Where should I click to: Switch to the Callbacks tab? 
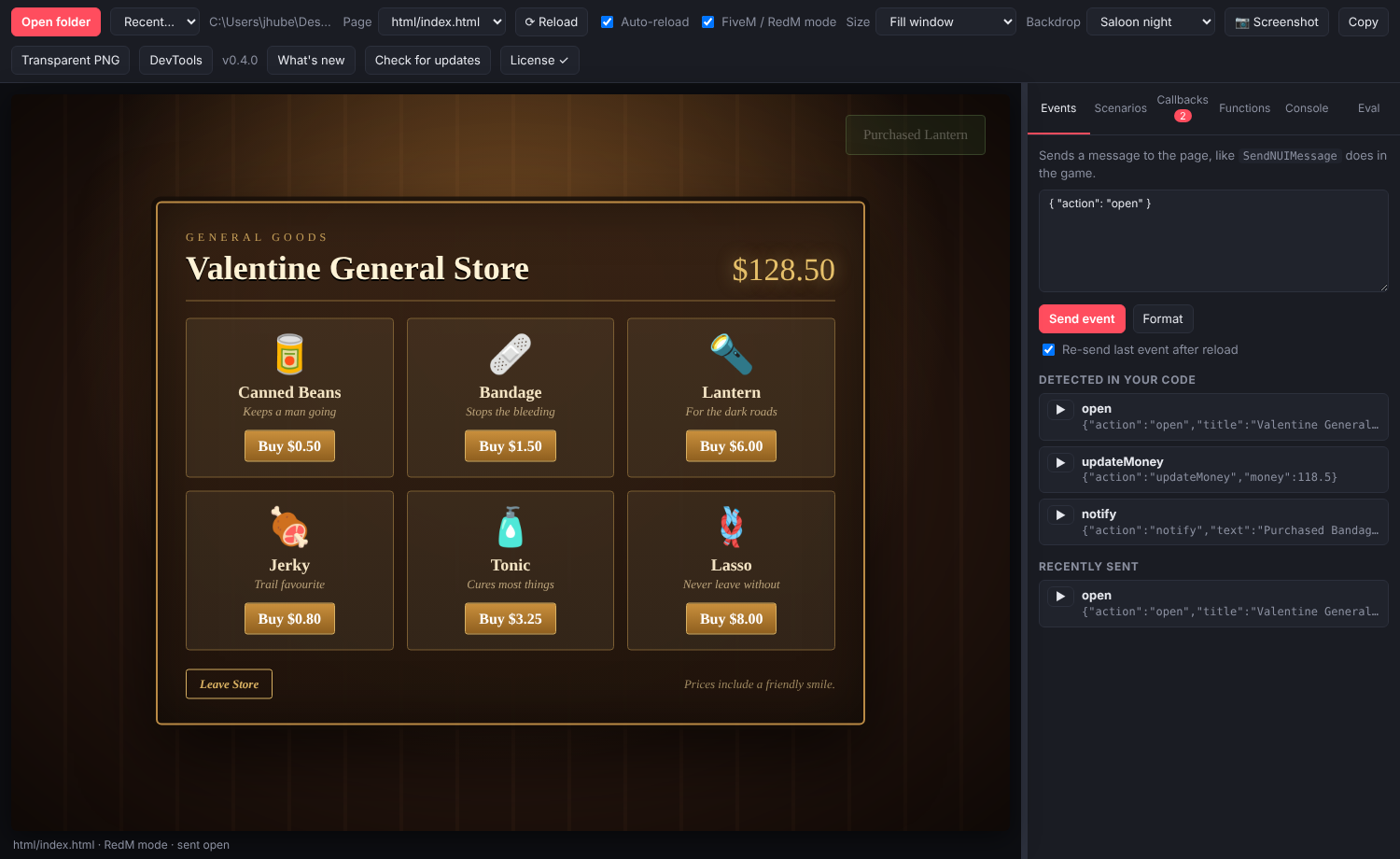tap(1183, 106)
